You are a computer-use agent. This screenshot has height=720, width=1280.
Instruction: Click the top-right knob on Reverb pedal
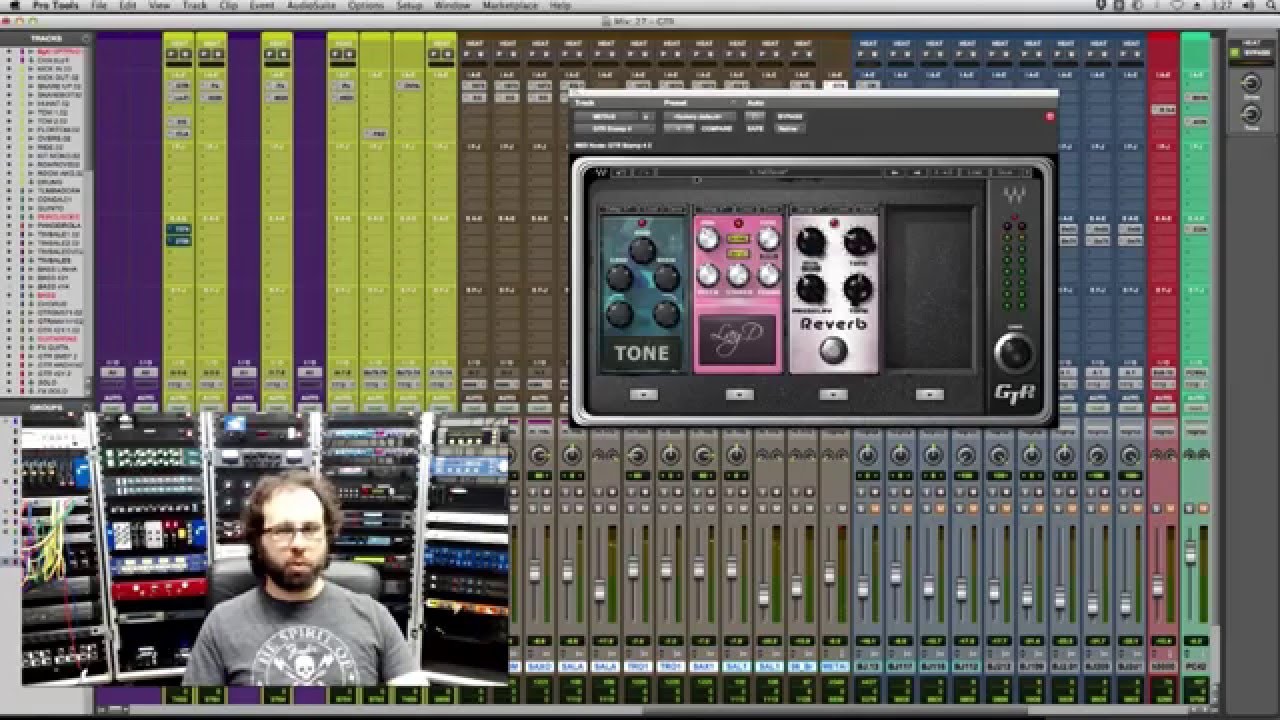coord(859,241)
